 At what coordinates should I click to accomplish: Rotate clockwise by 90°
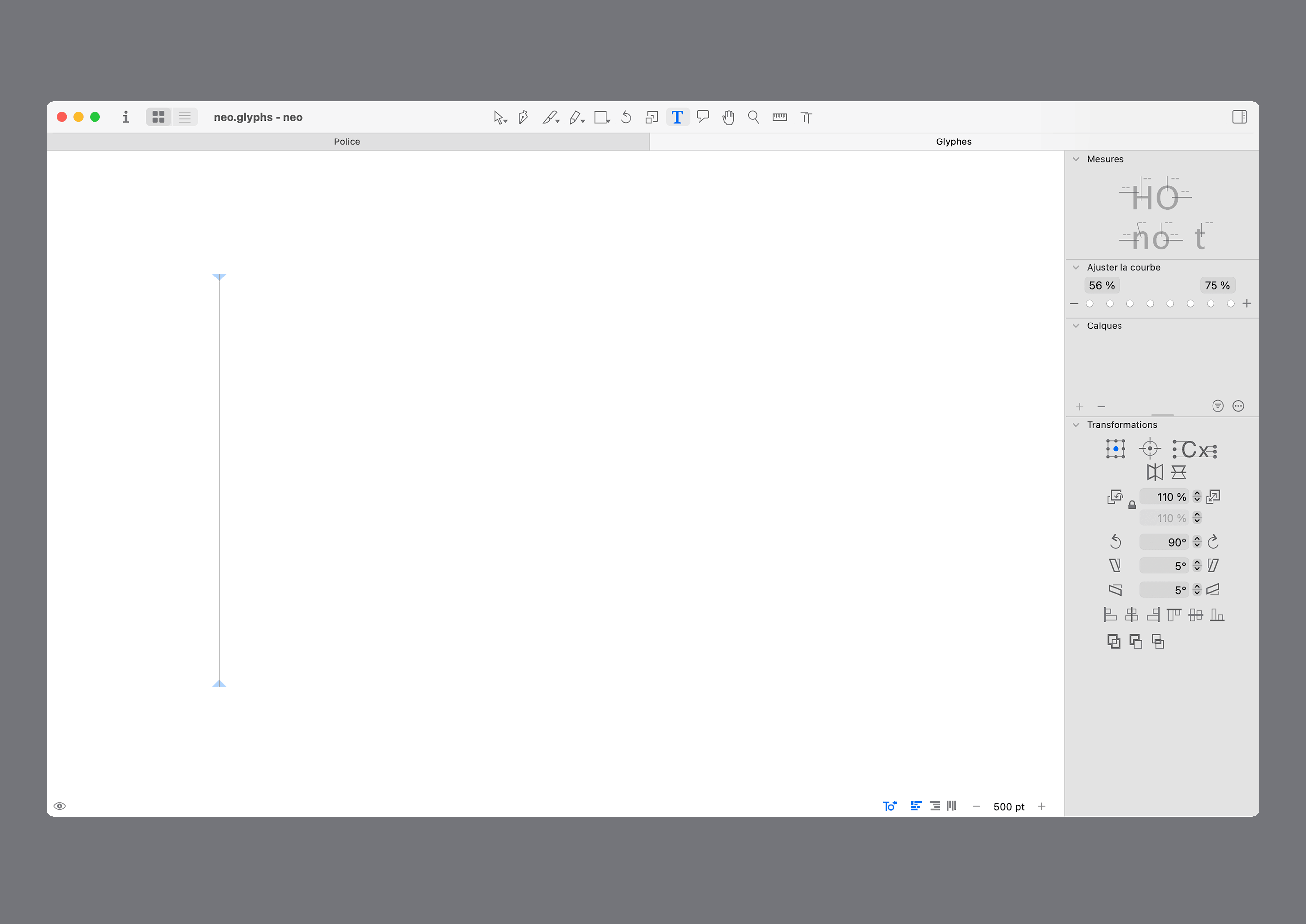[x=1213, y=542]
